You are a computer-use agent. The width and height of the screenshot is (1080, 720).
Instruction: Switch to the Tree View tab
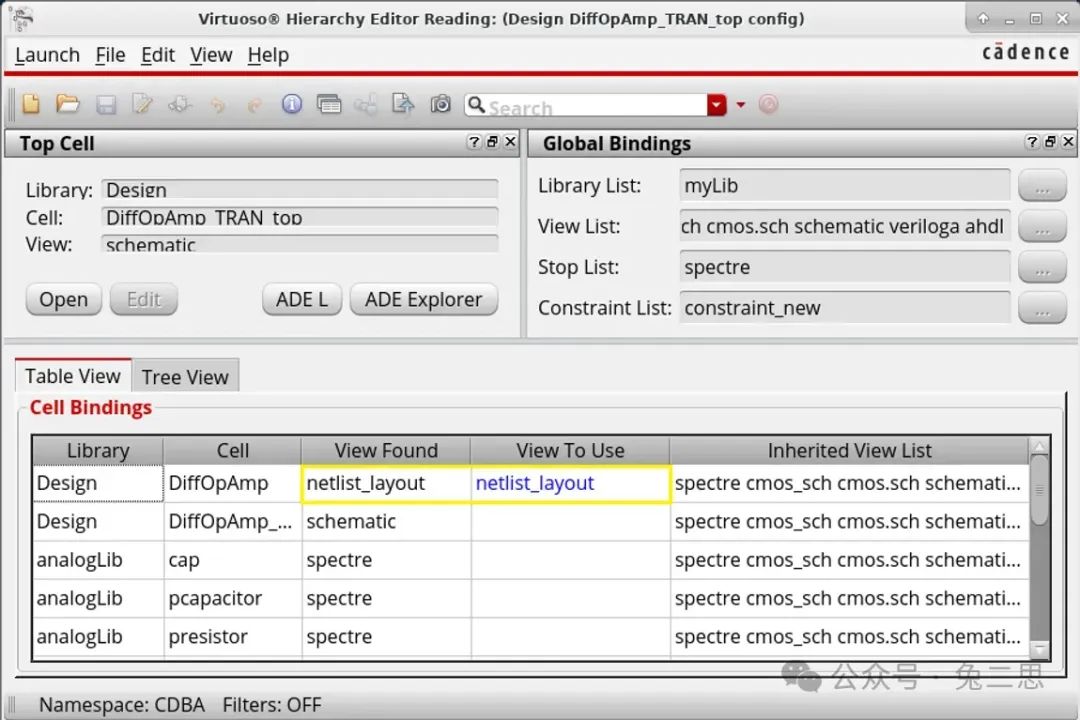tap(185, 377)
